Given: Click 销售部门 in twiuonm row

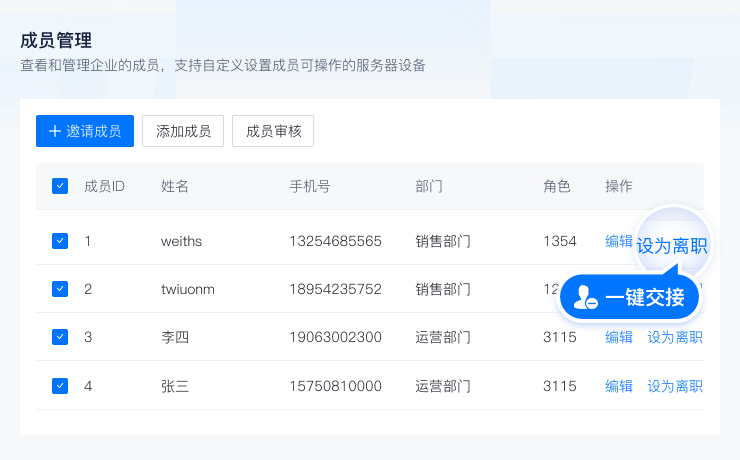Looking at the screenshot, I should point(443,289).
